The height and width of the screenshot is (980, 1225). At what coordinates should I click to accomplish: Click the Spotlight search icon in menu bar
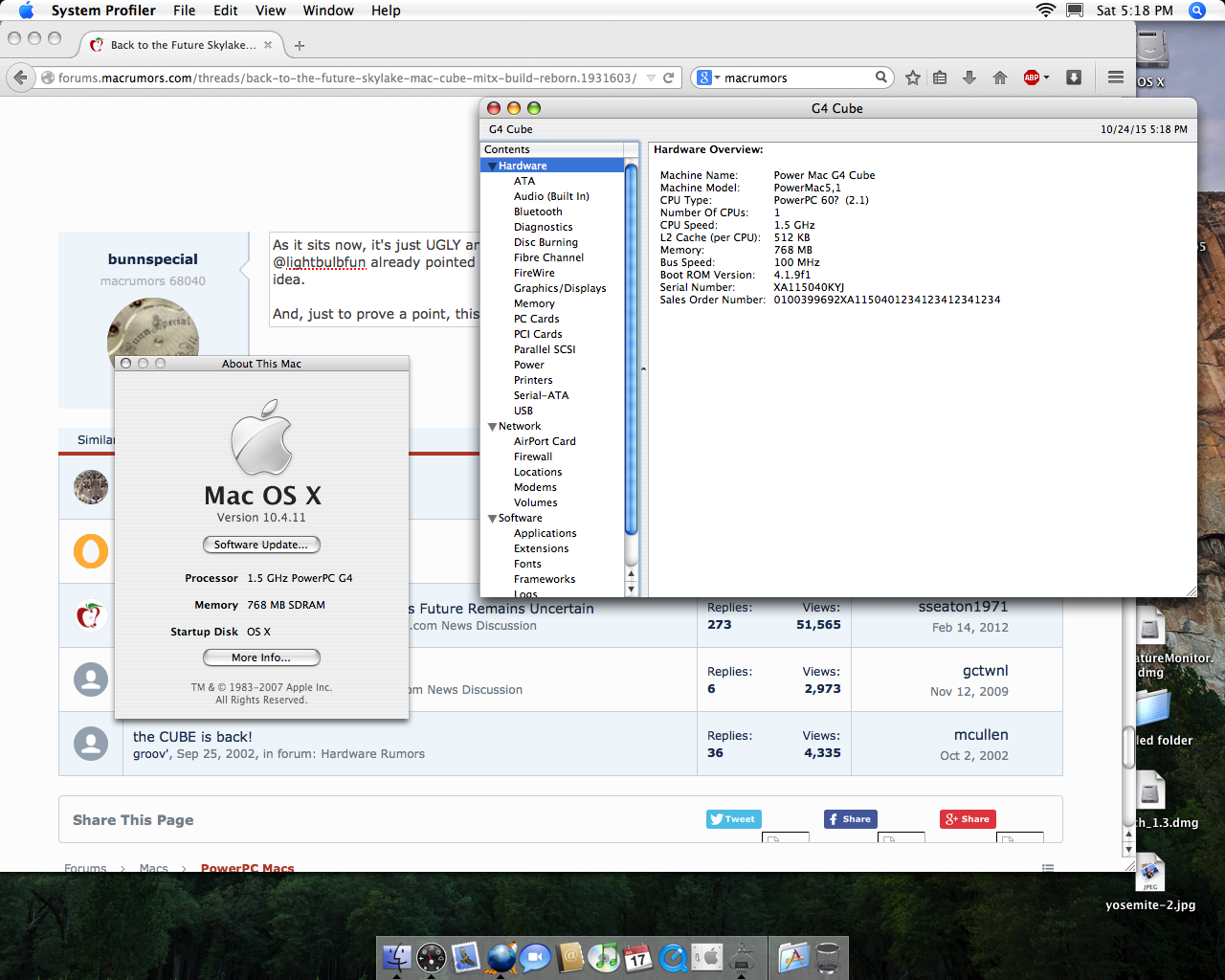(1197, 11)
